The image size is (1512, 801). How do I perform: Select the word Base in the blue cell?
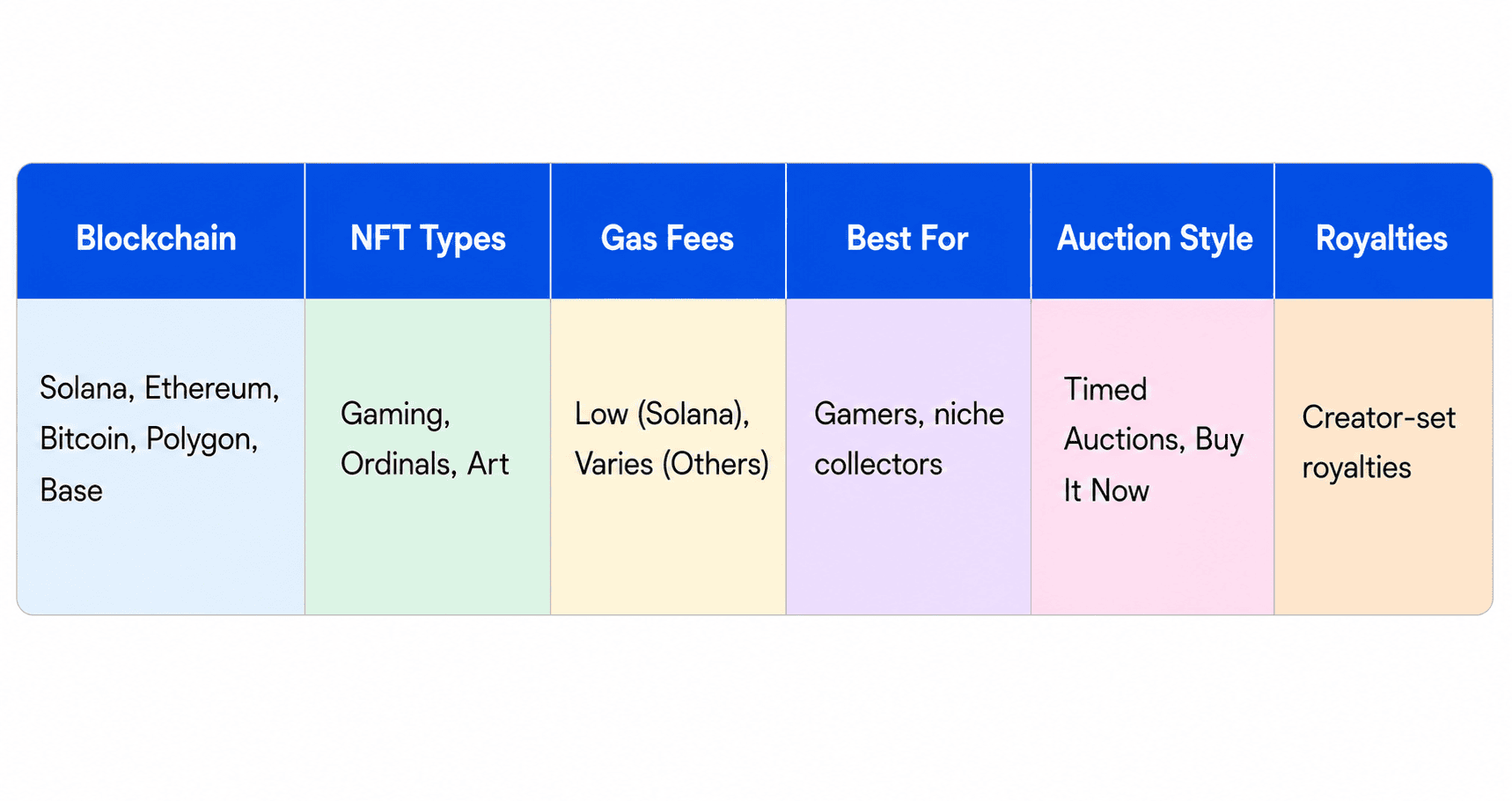click(71, 490)
